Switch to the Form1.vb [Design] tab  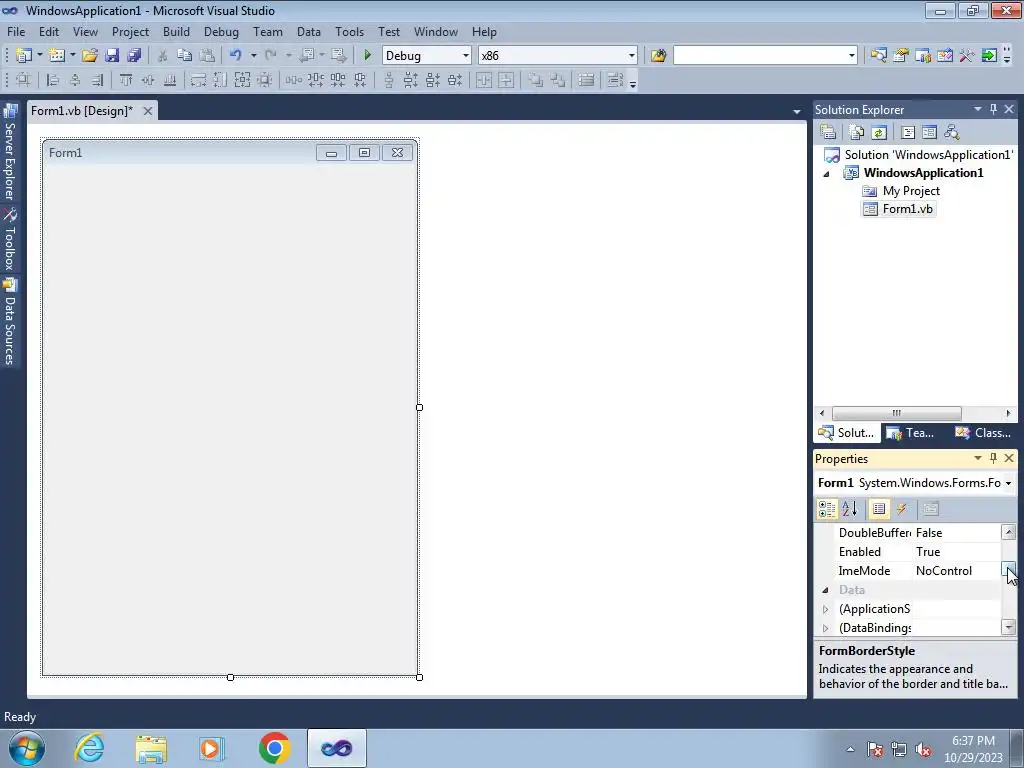(82, 111)
